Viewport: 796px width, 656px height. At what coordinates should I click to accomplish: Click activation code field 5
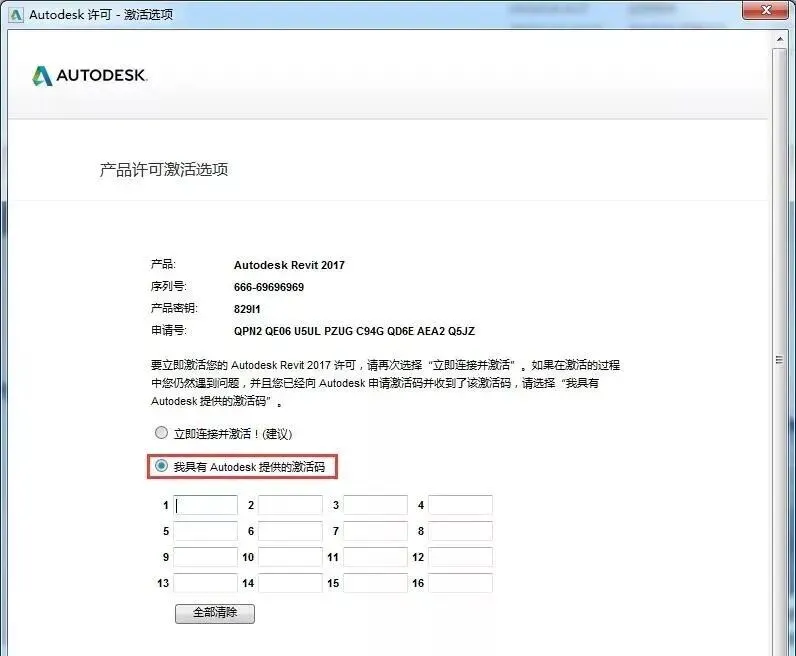(x=206, y=531)
